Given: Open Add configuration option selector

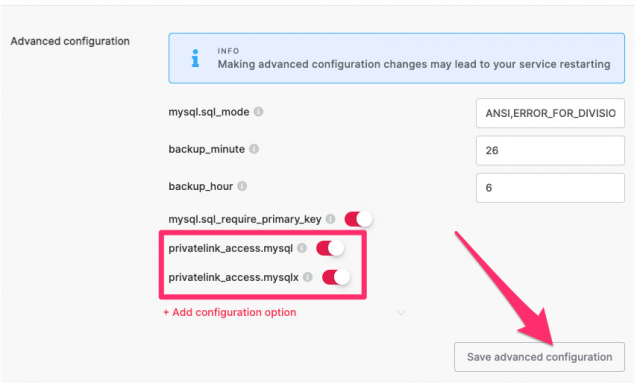Looking at the screenshot, I should click(x=230, y=312).
